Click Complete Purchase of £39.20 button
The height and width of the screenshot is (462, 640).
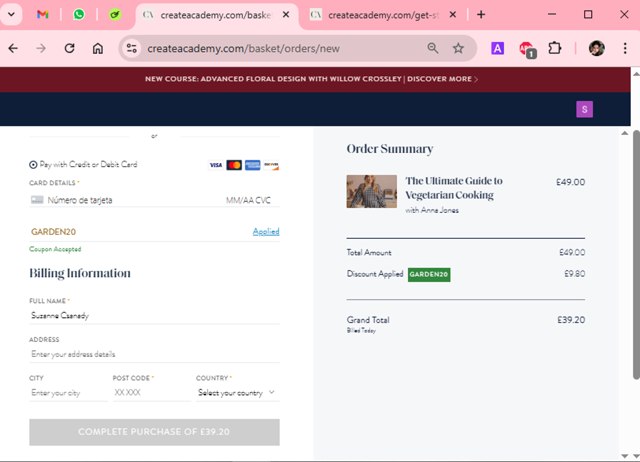[154, 432]
